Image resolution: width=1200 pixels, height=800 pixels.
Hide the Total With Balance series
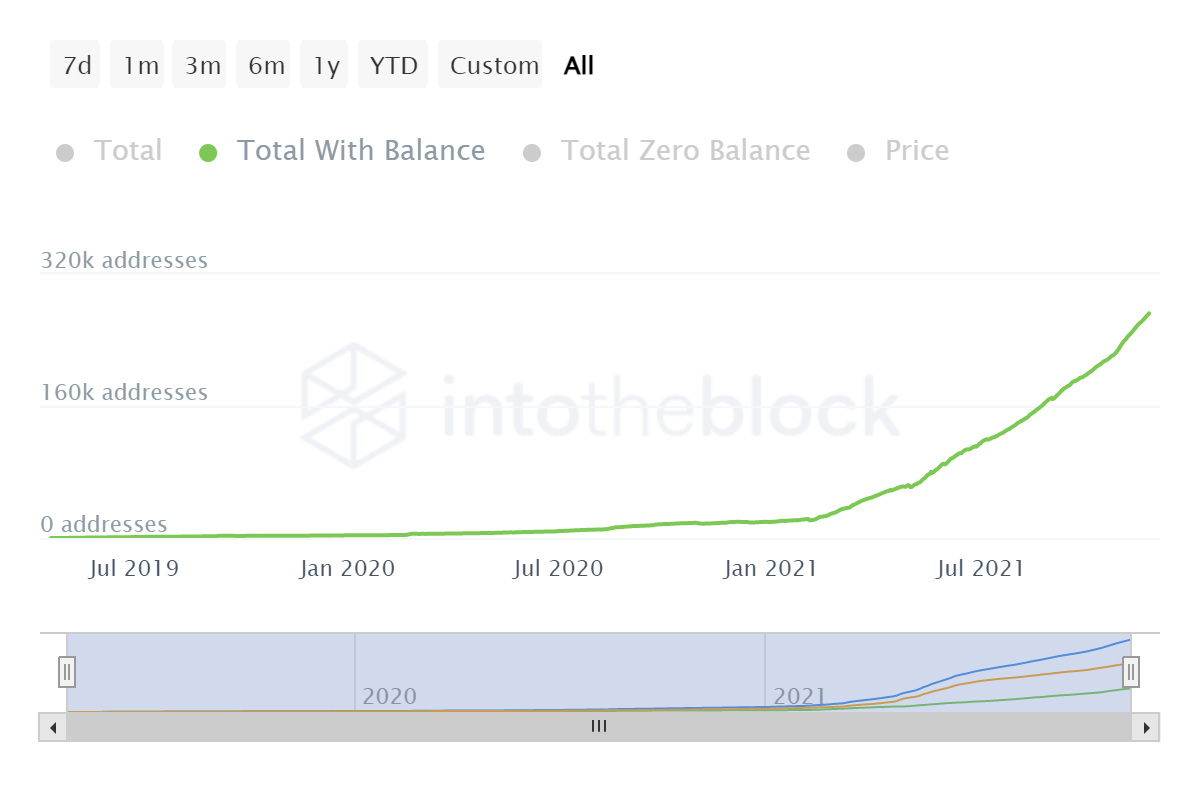pos(360,151)
